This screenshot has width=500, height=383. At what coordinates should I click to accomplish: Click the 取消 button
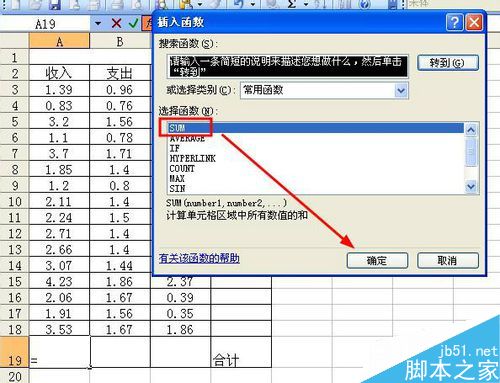448,260
